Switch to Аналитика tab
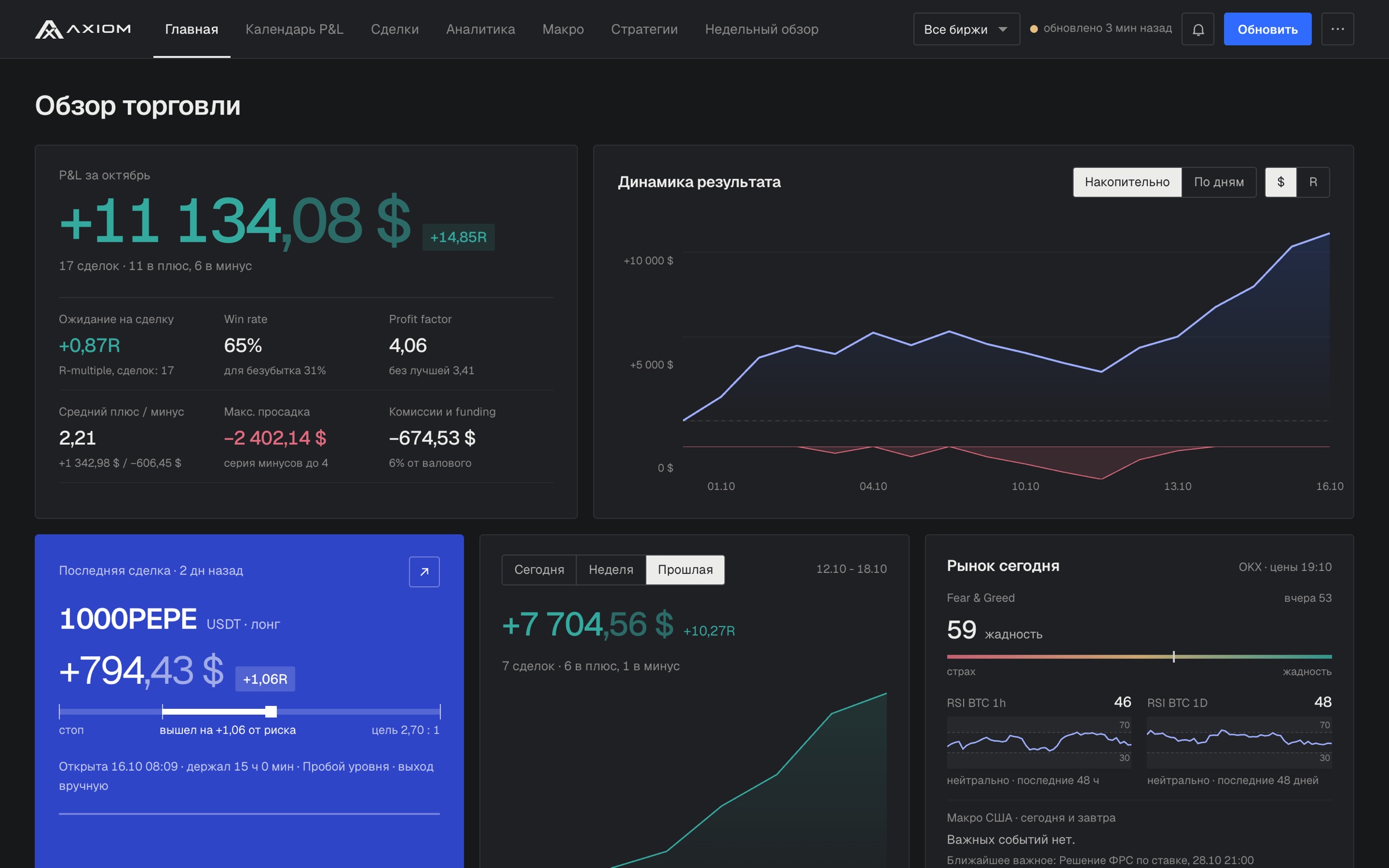This screenshot has height=868, width=1389. point(480,29)
